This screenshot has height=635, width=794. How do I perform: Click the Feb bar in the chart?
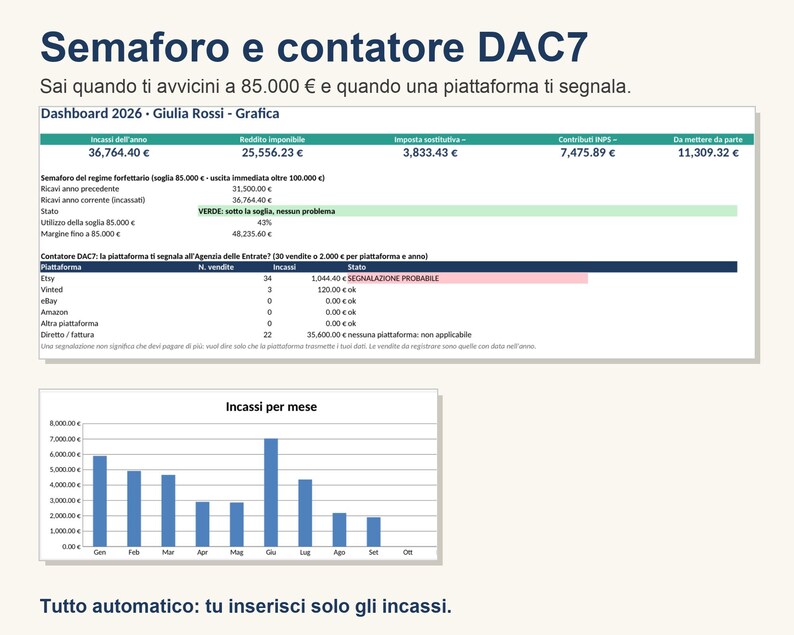coord(134,508)
